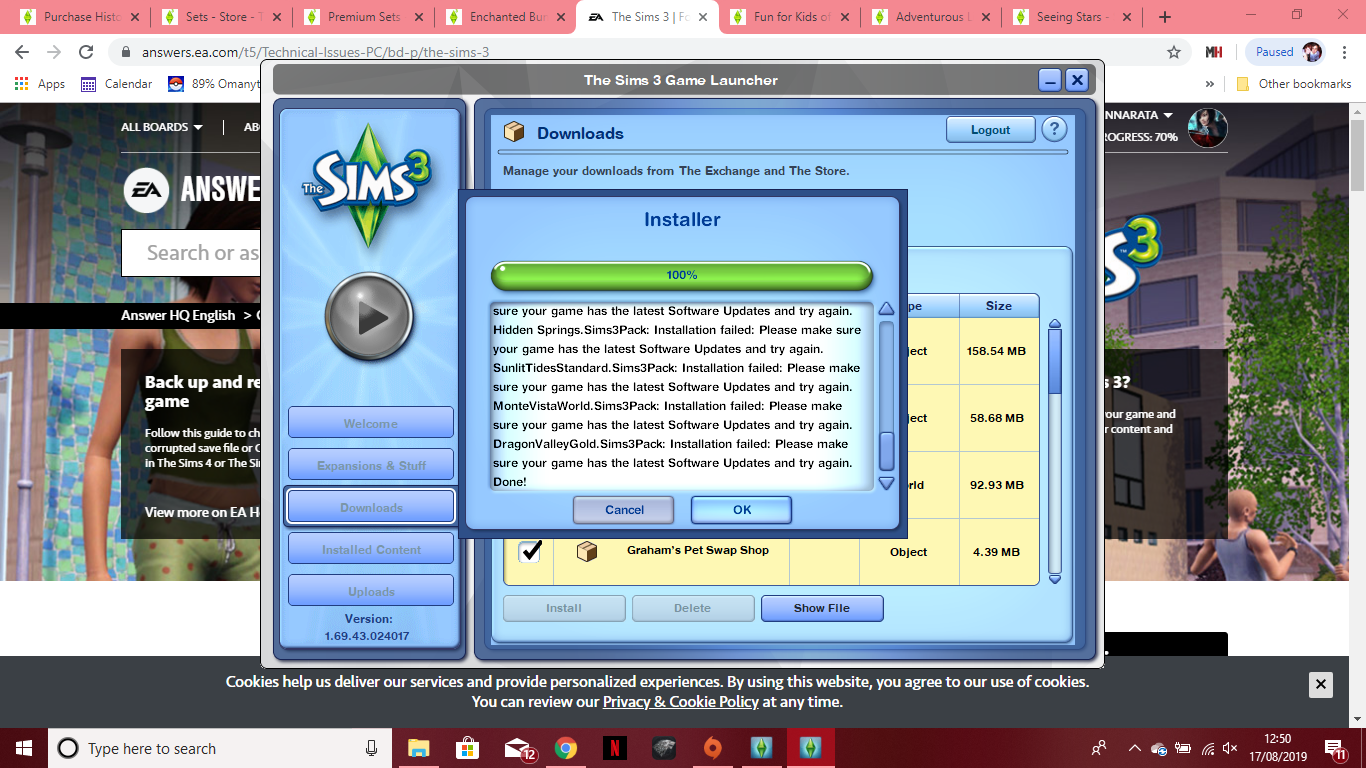Click OK in the Installer dialog
The image size is (1366, 768).
[x=741, y=509]
